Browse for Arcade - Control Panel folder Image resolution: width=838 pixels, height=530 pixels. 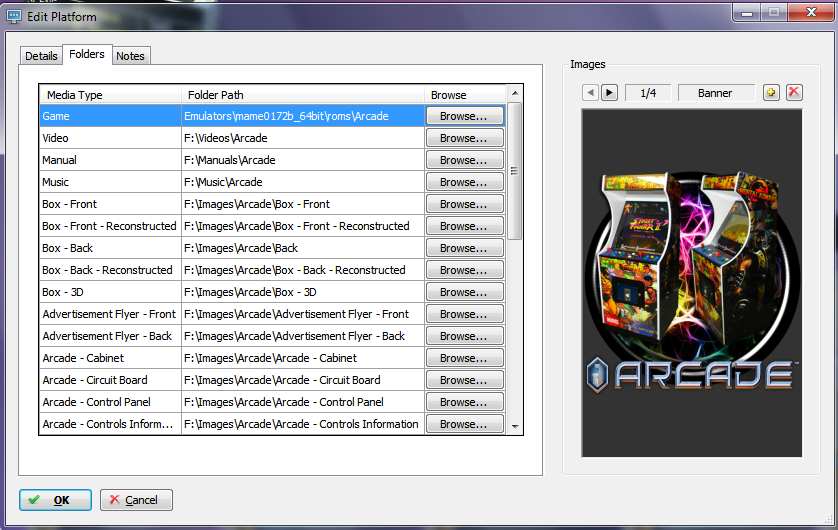coord(464,402)
